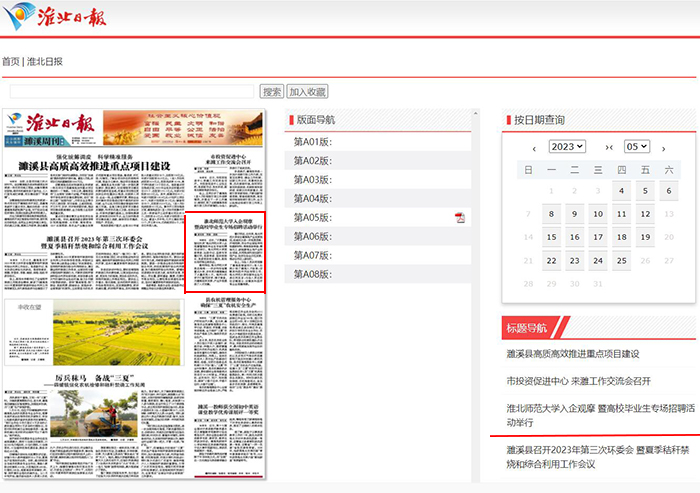This screenshot has width=700, height=493.
Task: Select page 第A08版 in page navigation
Action: click(311, 275)
